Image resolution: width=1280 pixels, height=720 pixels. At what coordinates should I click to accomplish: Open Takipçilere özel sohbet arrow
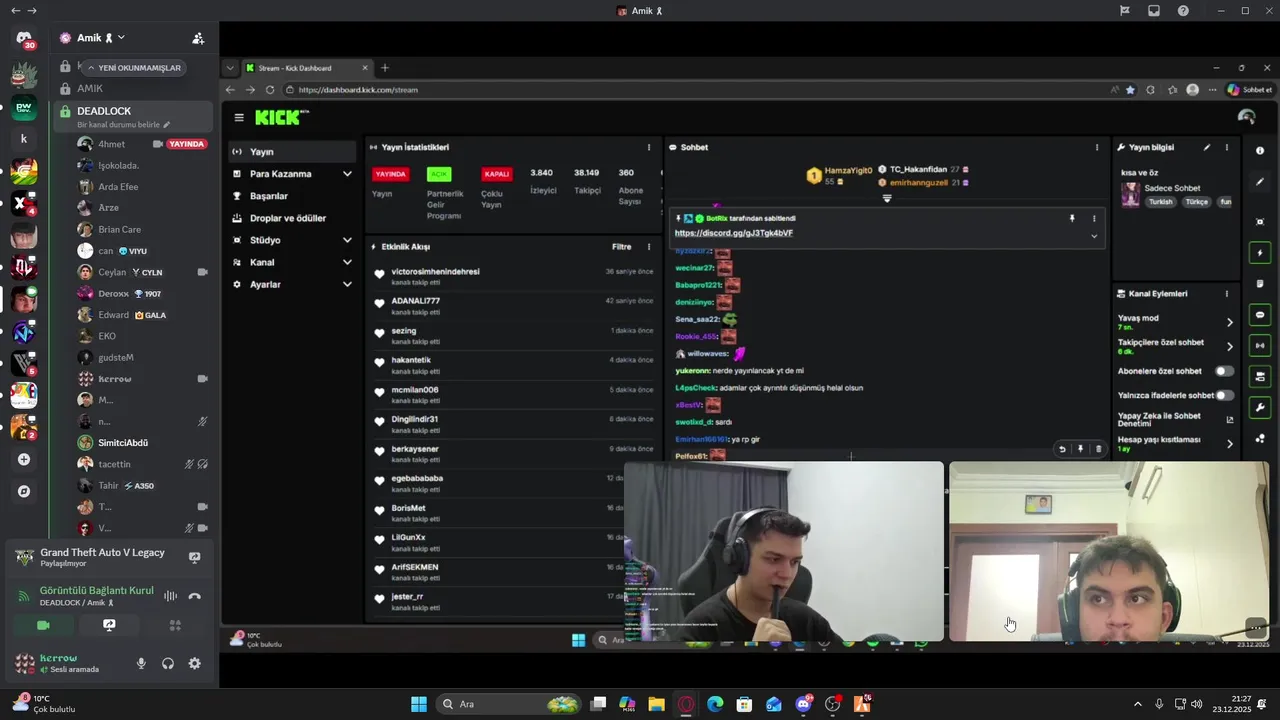pyautogui.click(x=1230, y=346)
